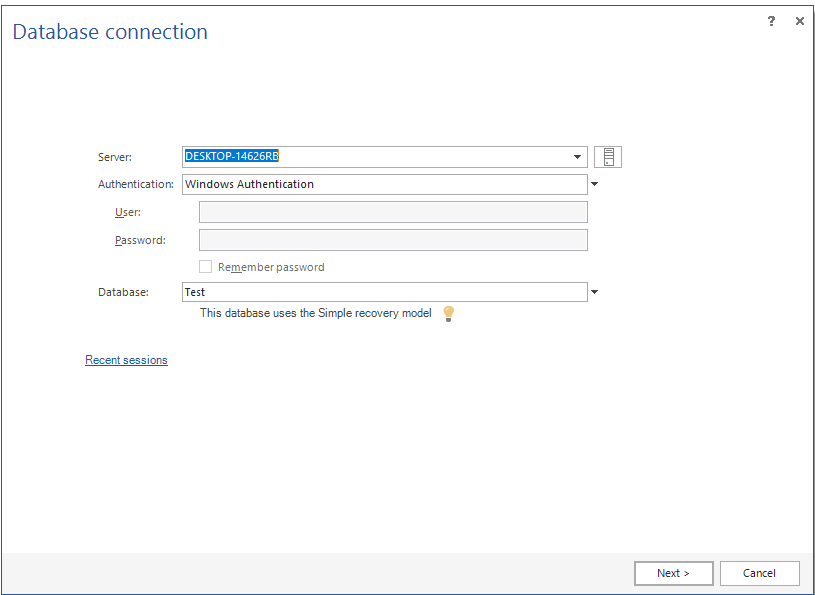This screenshot has width=815, height=595.
Task: Open help via the question mark icon
Action: pyautogui.click(x=771, y=21)
